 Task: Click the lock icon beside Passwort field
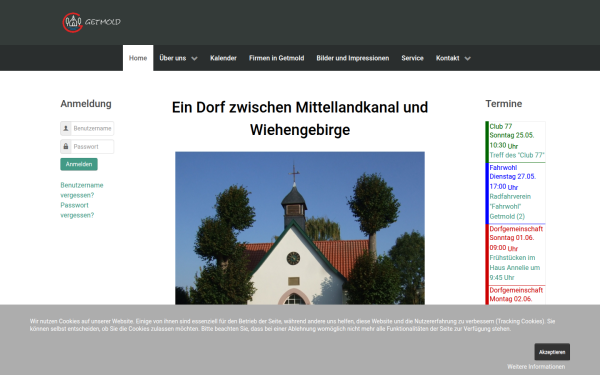[x=66, y=147]
